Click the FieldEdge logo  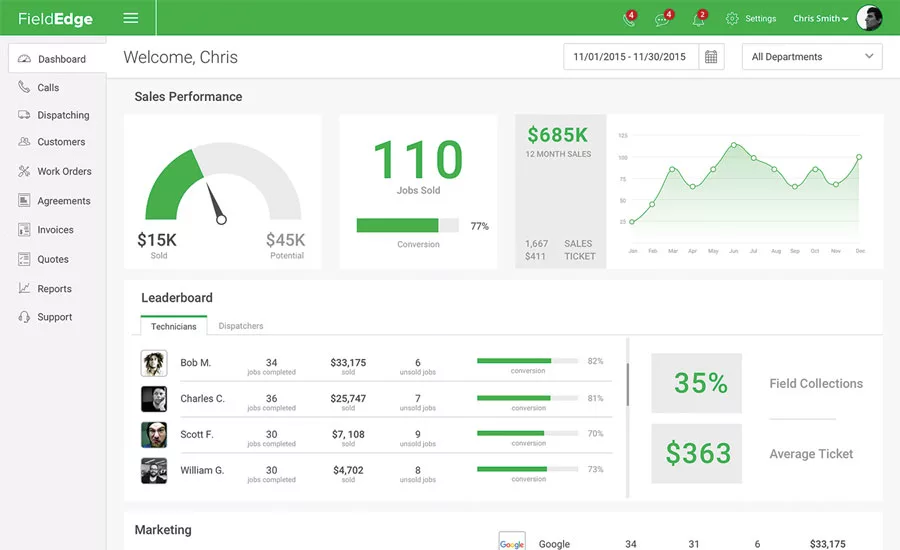tap(55, 18)
